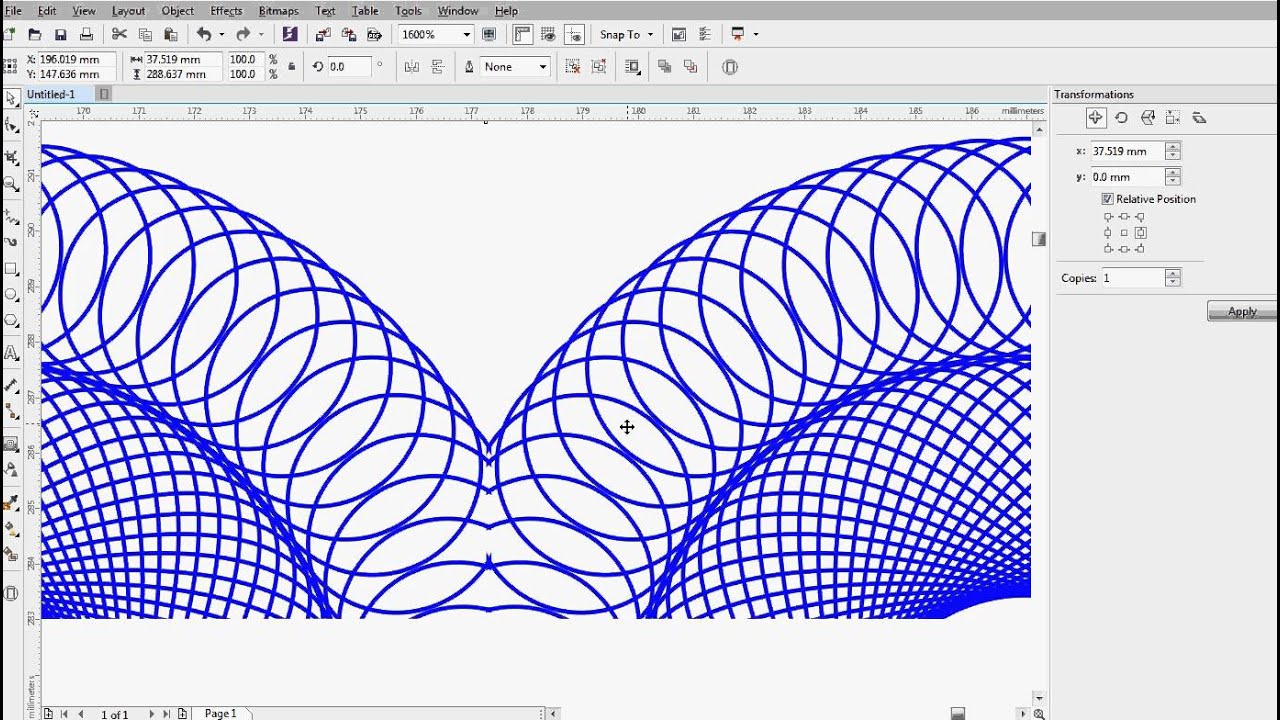Click the Export icon

pos(348,34)
